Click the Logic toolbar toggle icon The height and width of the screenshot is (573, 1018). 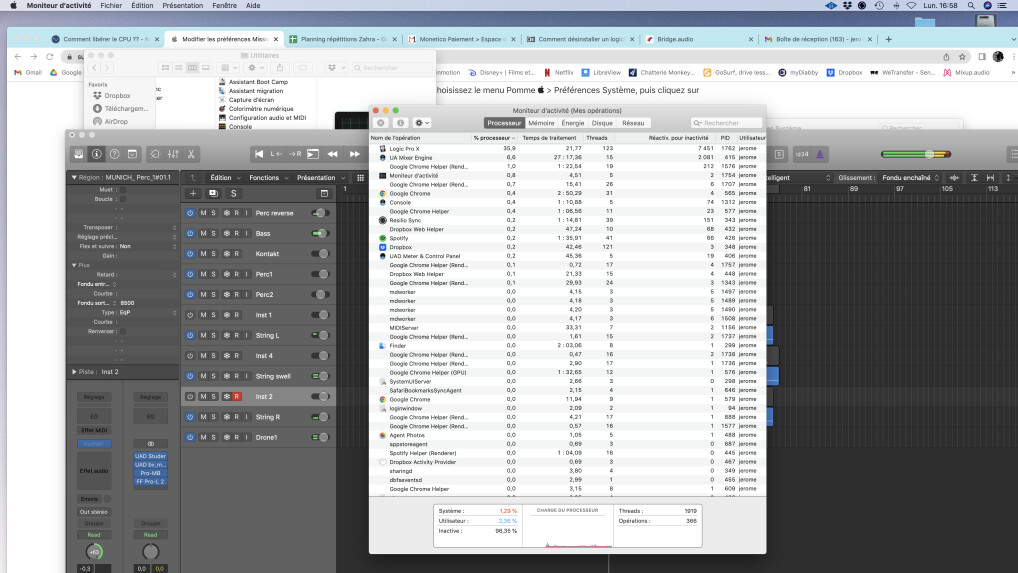click(x=132, y=154)
